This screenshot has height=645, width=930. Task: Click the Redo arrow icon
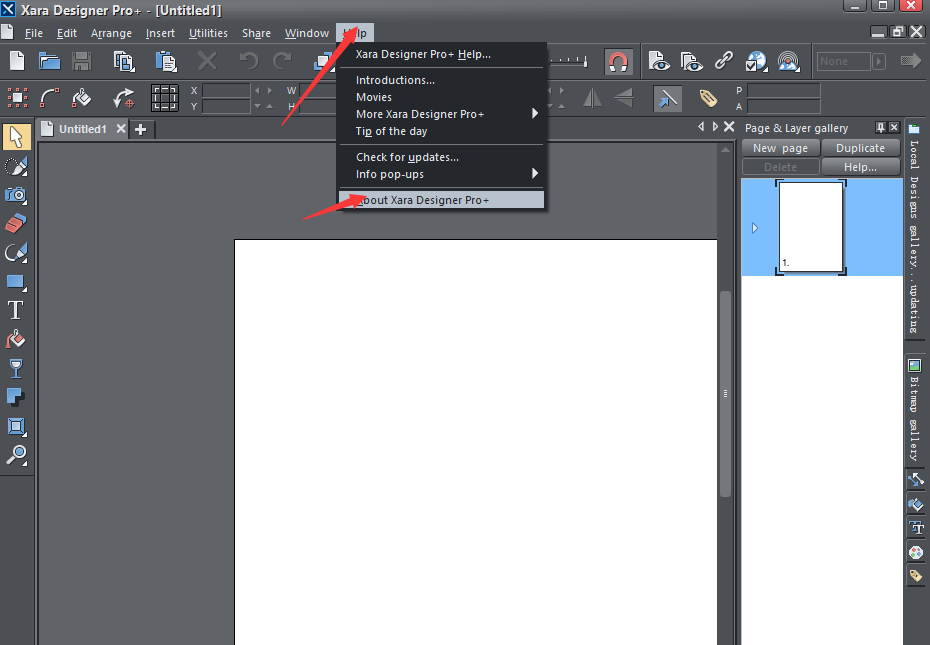click(x=283, y=61)
